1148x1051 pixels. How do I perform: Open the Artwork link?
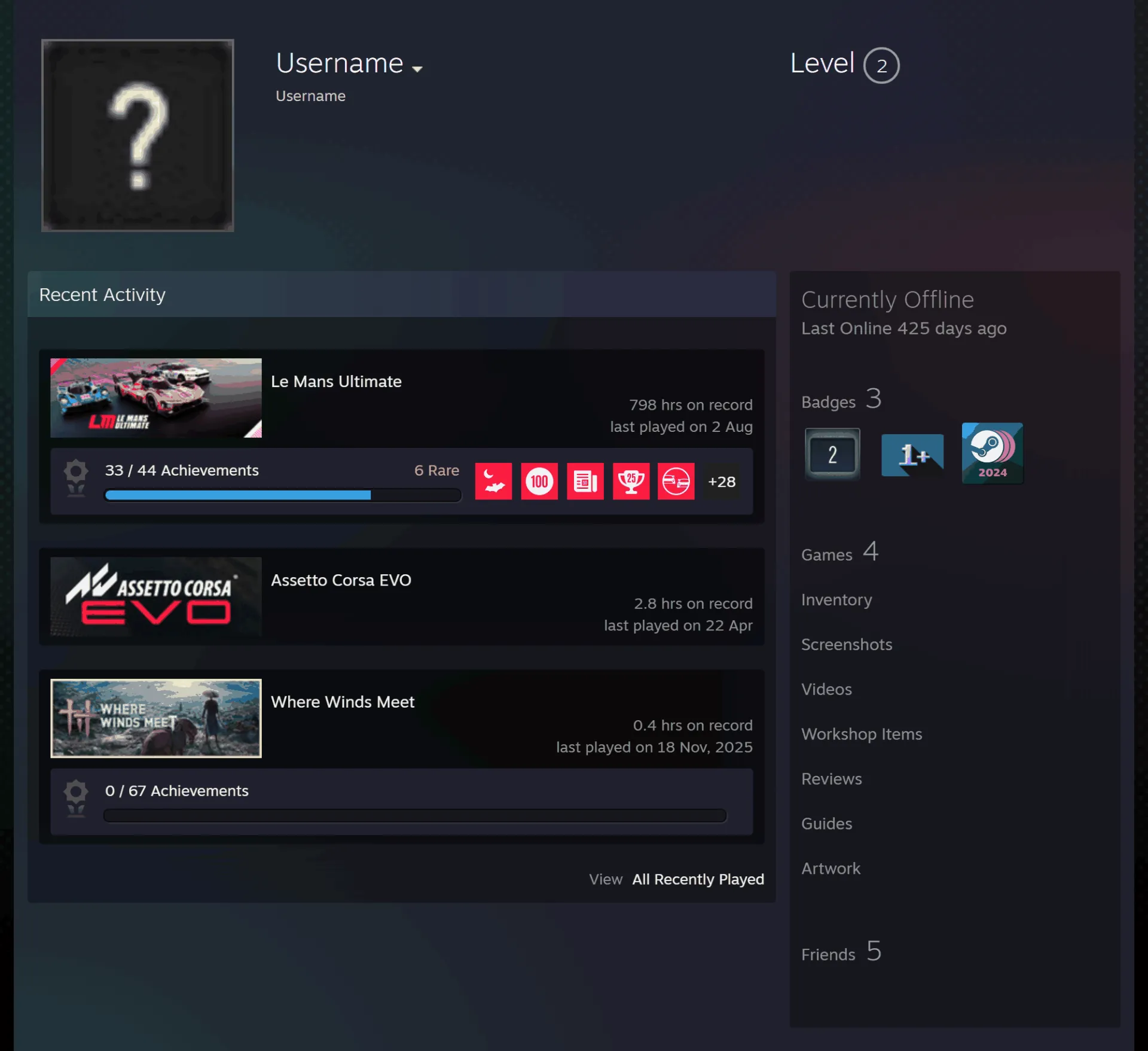[x=831, y=869]
